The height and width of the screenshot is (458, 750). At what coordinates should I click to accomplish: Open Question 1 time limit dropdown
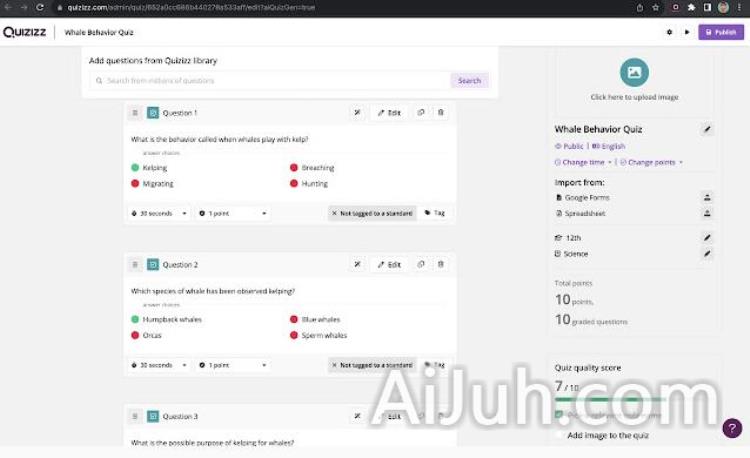point(159,213)
